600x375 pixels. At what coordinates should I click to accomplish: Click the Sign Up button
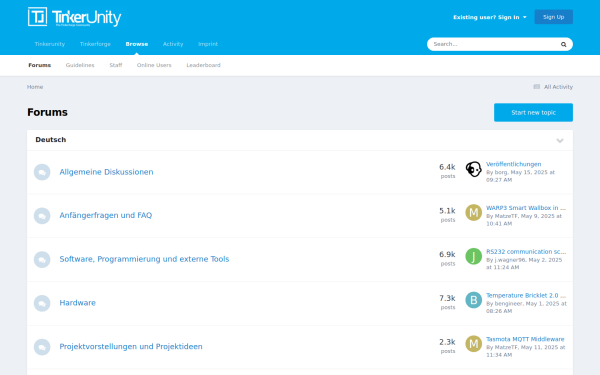553,17
